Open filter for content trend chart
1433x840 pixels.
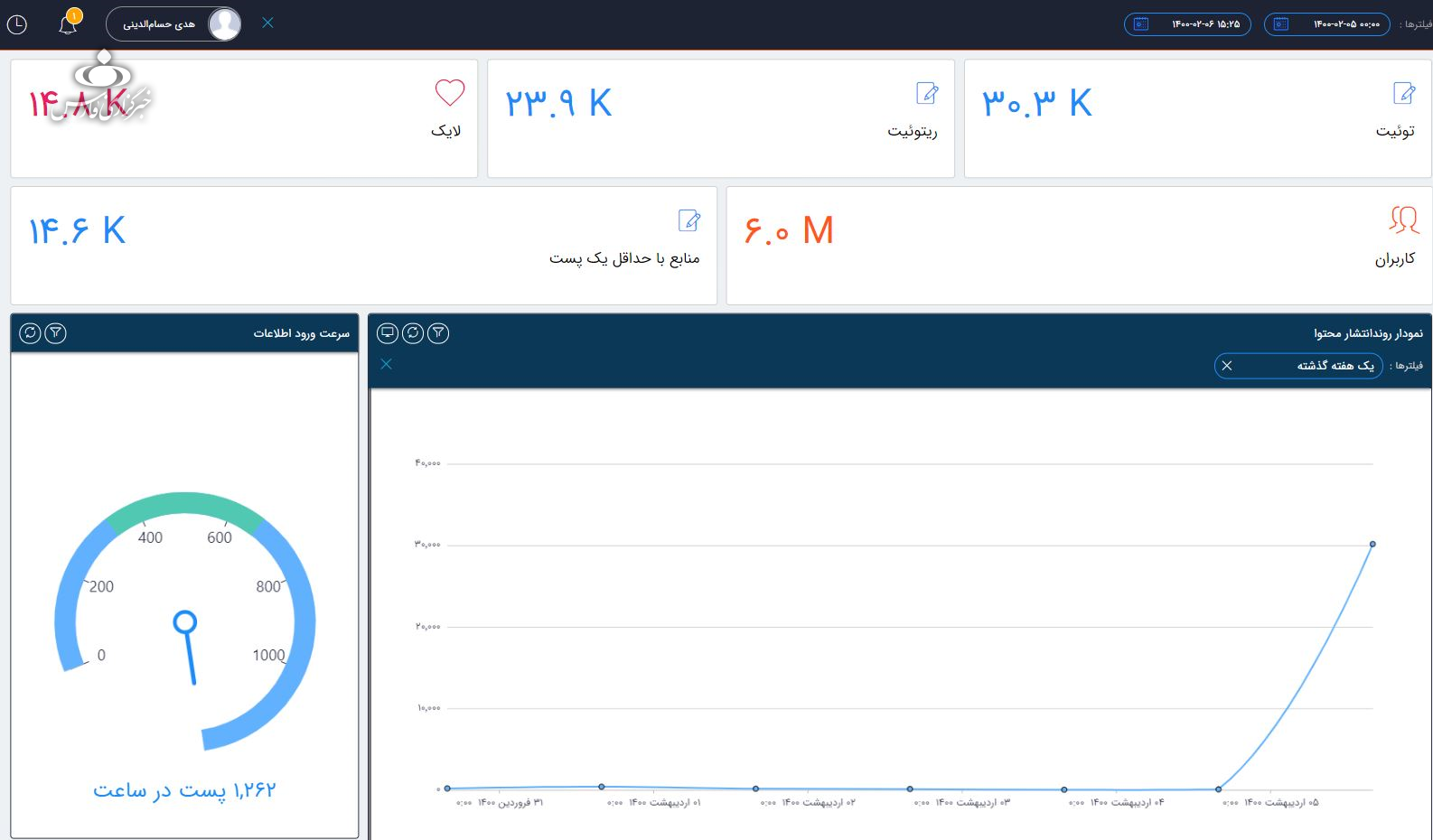click(x=438, y=333)
